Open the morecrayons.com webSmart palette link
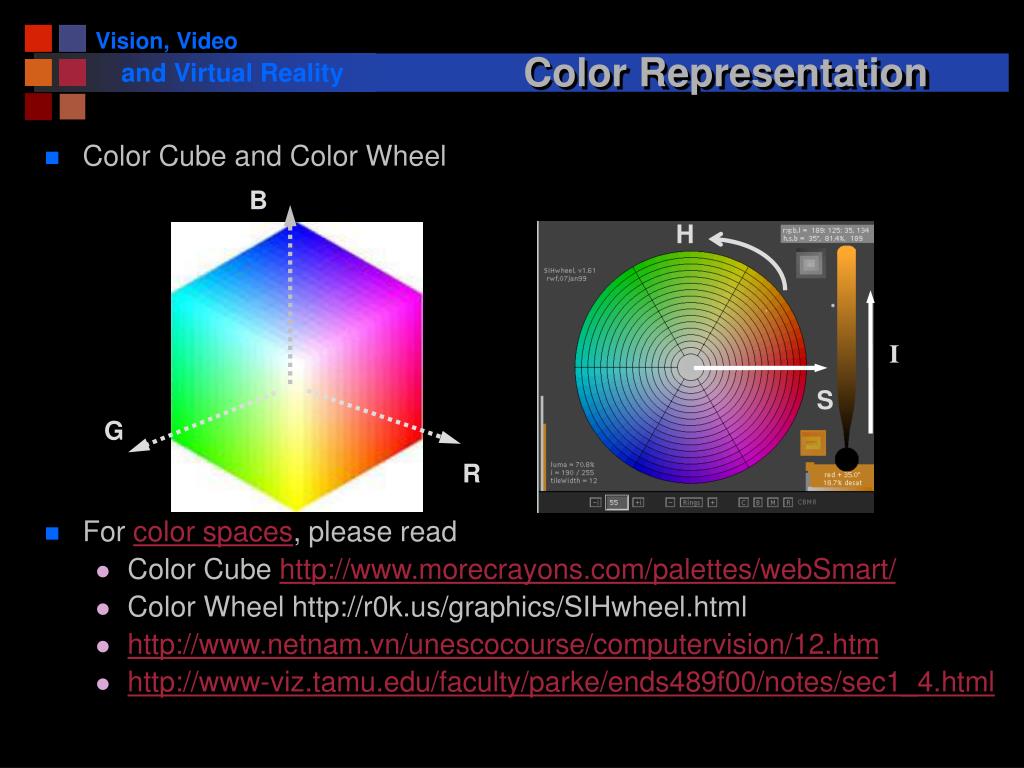Screen dimensions: 1024x768 pyautogui.click(x=587, y=569)
